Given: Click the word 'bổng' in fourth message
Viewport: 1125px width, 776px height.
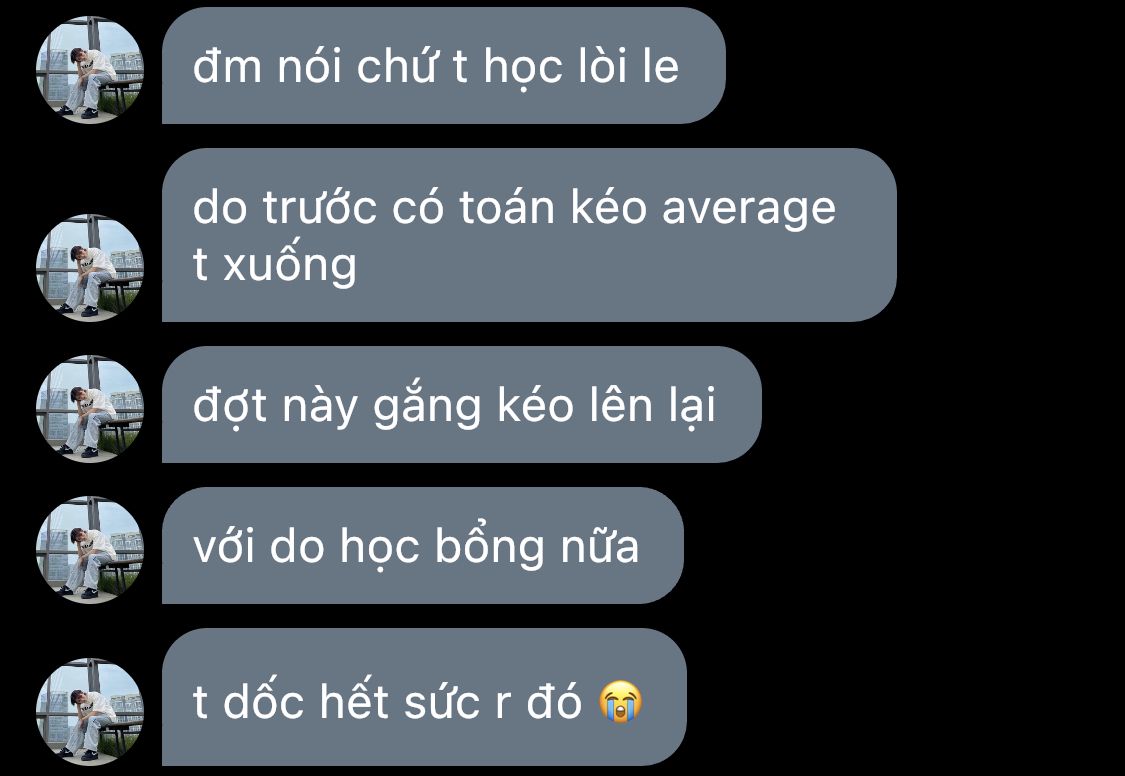Looking at the screenshot, I should point(489,546).
